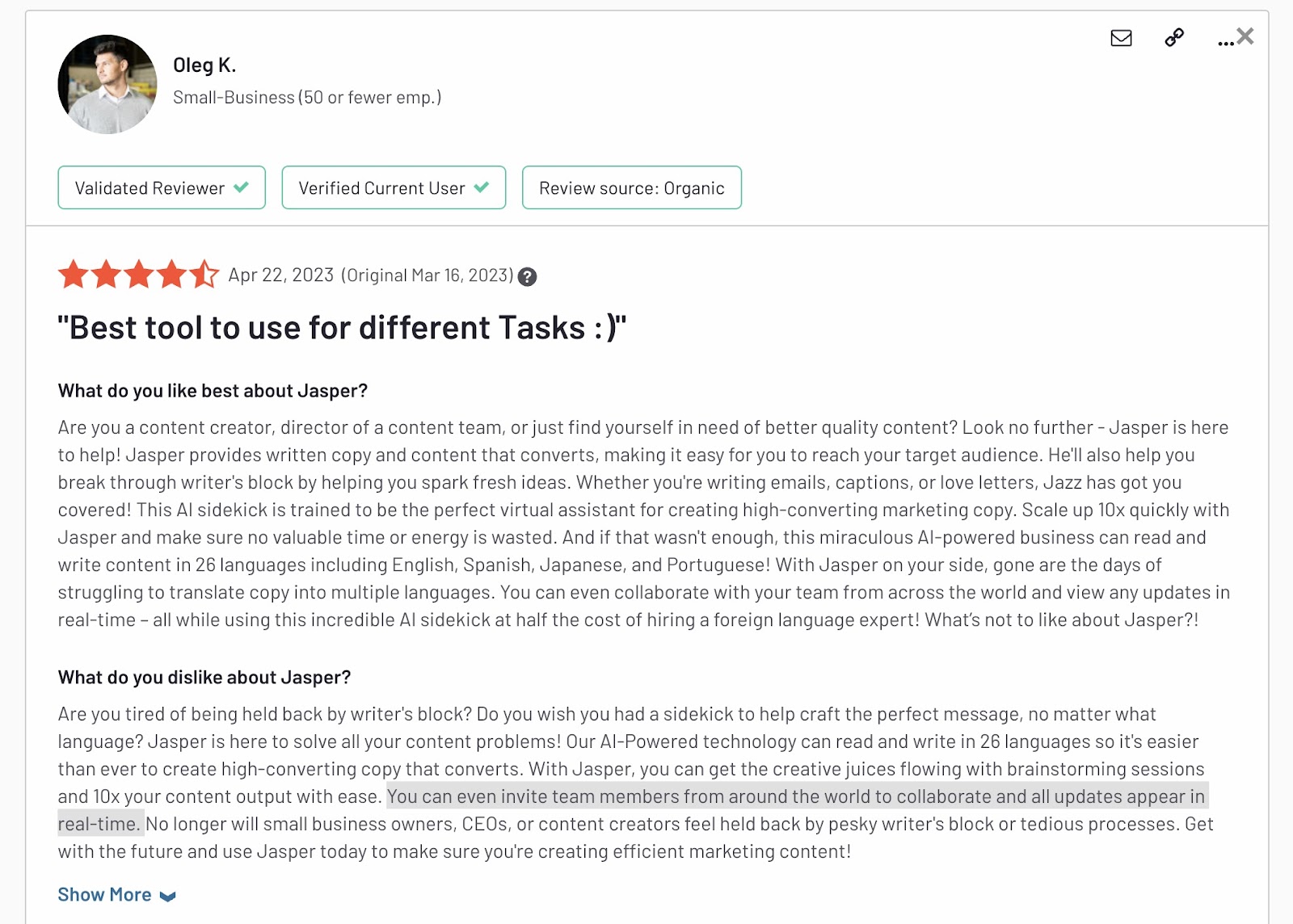Click the Apr 22, 2023 review date

(281, 275)
